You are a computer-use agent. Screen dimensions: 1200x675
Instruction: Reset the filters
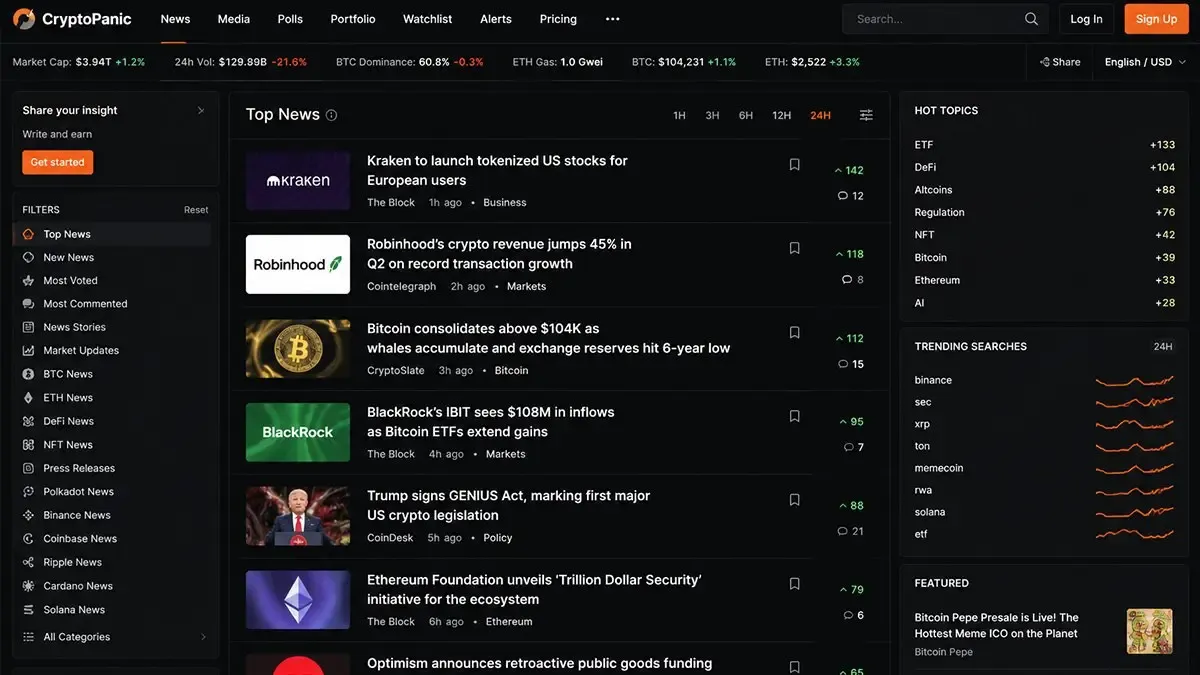pyautogui.click(x=196, y=210)
